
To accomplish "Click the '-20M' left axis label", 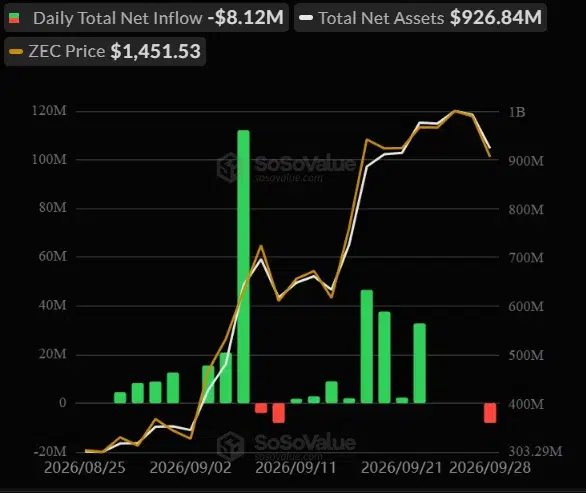I will tap(50, 452).
